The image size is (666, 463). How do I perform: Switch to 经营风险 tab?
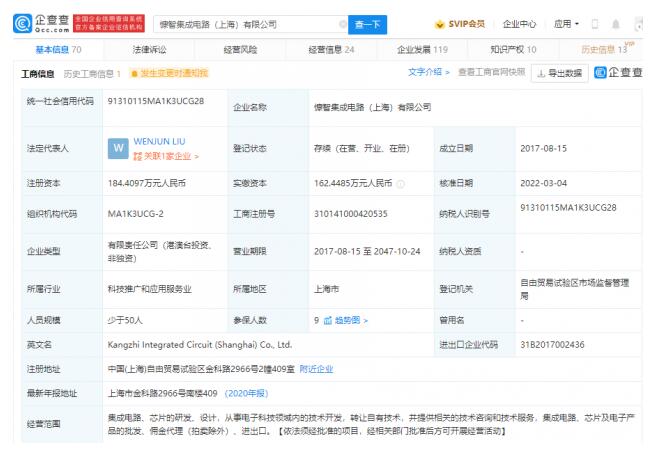point(240,50)
